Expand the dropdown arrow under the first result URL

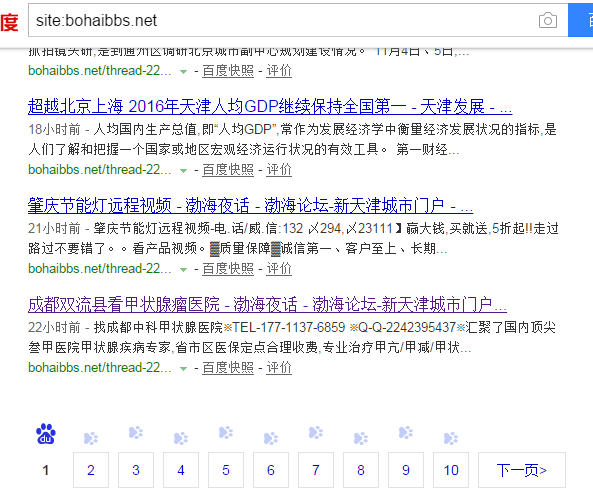tap(183, 71)
